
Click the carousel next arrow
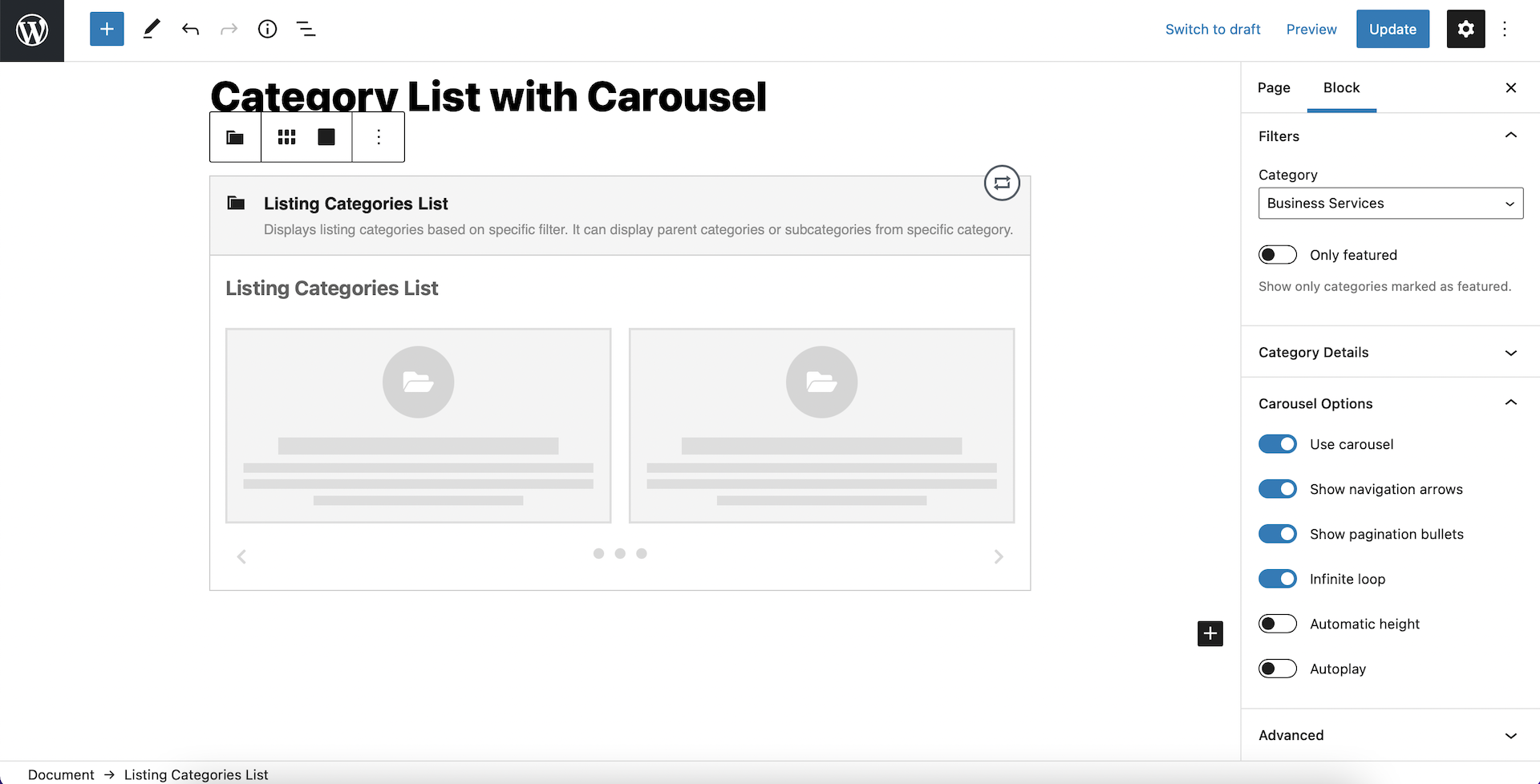click(999, 556)
